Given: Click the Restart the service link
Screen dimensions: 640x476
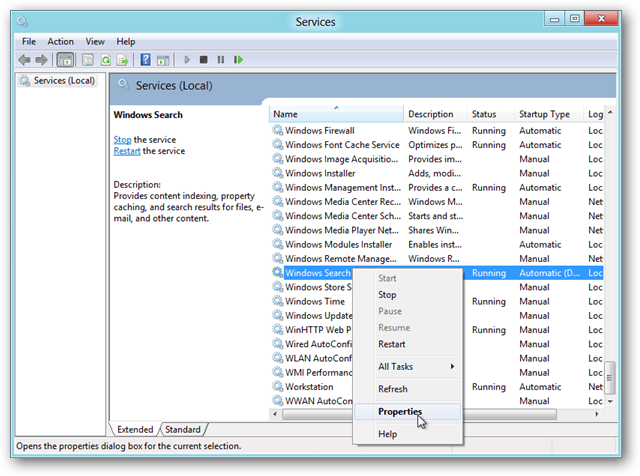Looking at the screenshot, I should point(127,151).
